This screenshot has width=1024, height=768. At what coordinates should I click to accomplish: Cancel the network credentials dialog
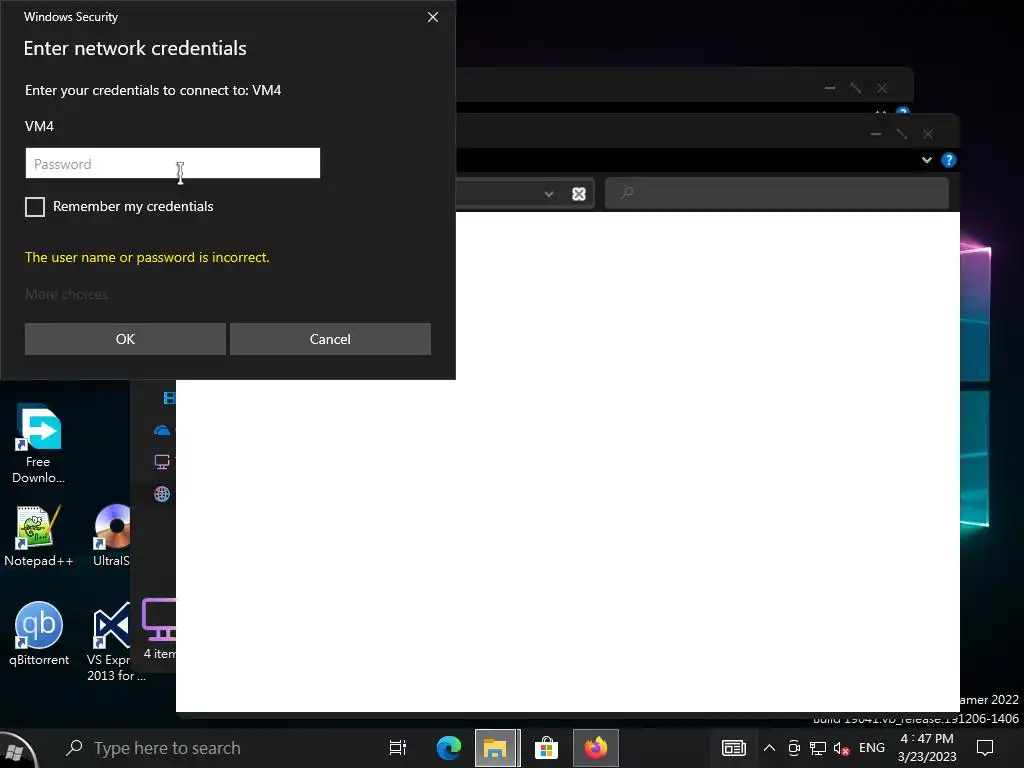tap(330, 339)
